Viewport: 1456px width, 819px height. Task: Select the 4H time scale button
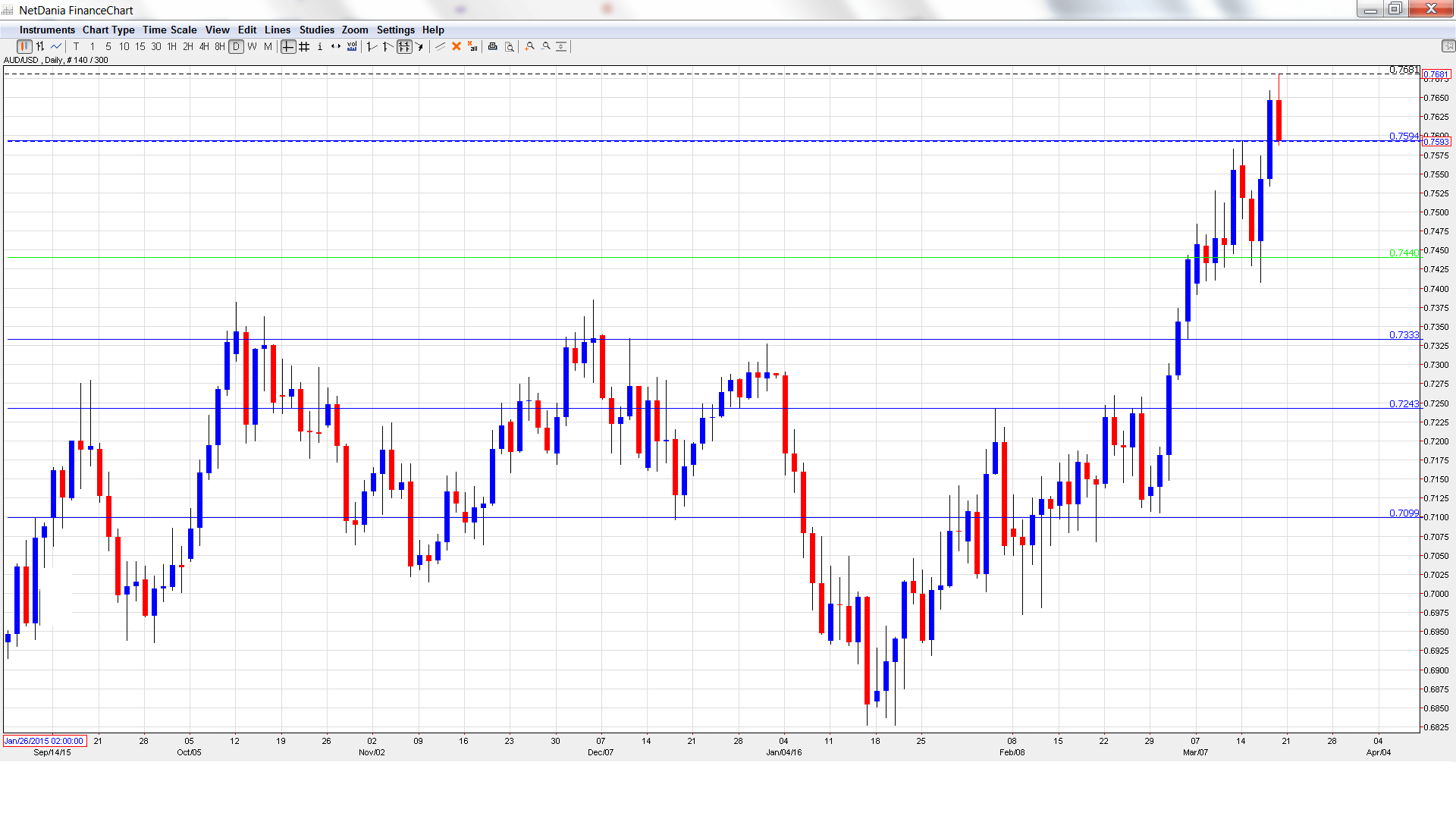[204, 47]
